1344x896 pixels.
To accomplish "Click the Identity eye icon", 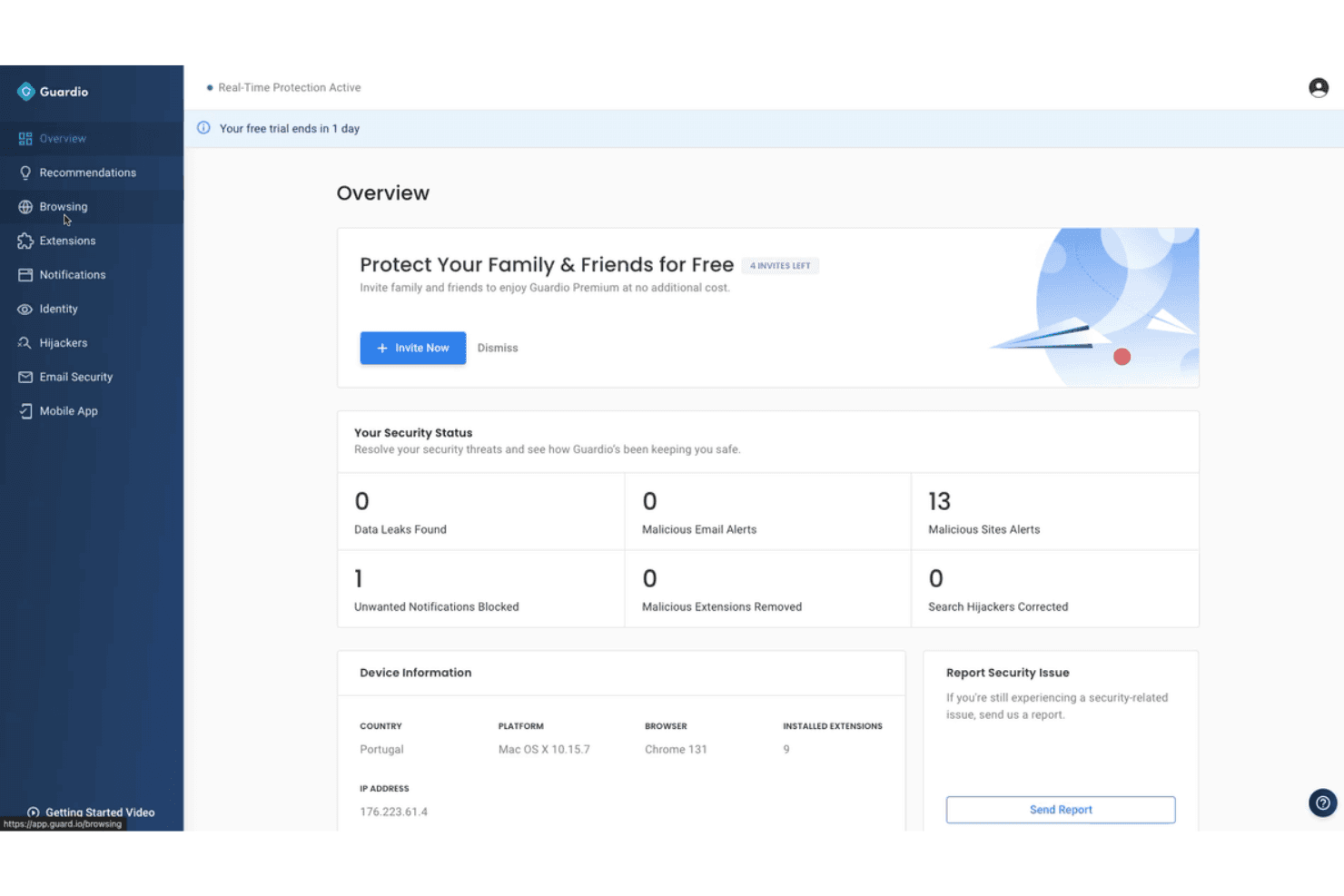I will point(25,310).
